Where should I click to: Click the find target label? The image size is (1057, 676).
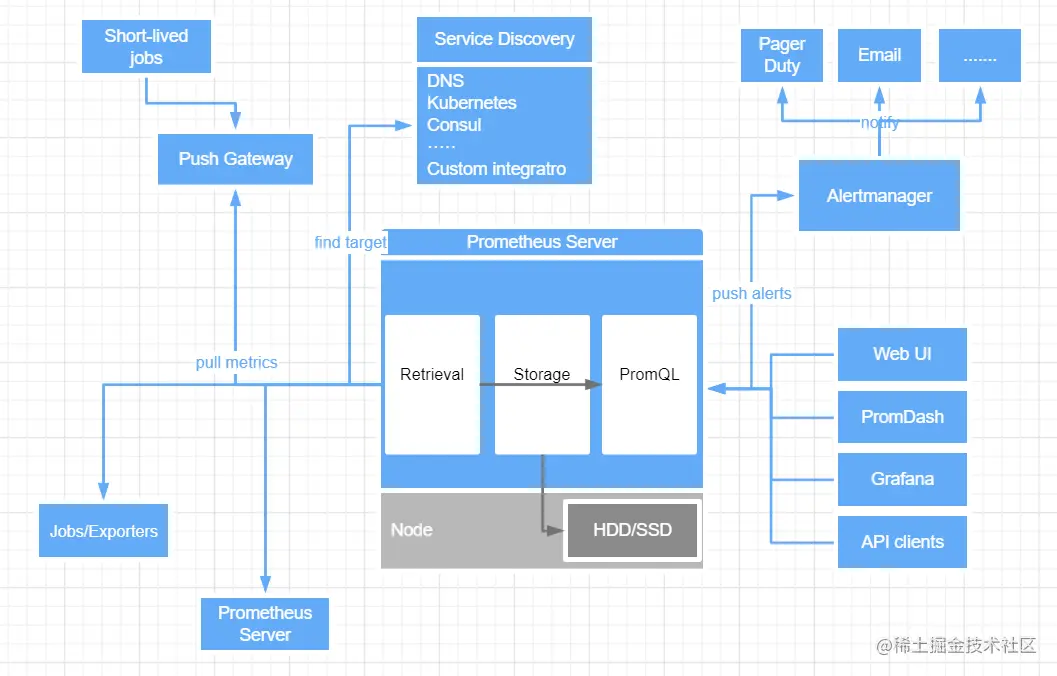[x=351, y=243]
